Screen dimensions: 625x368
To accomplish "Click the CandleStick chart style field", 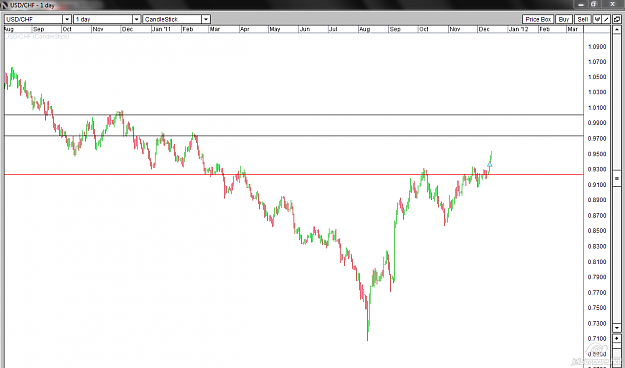I will [172, 19].
